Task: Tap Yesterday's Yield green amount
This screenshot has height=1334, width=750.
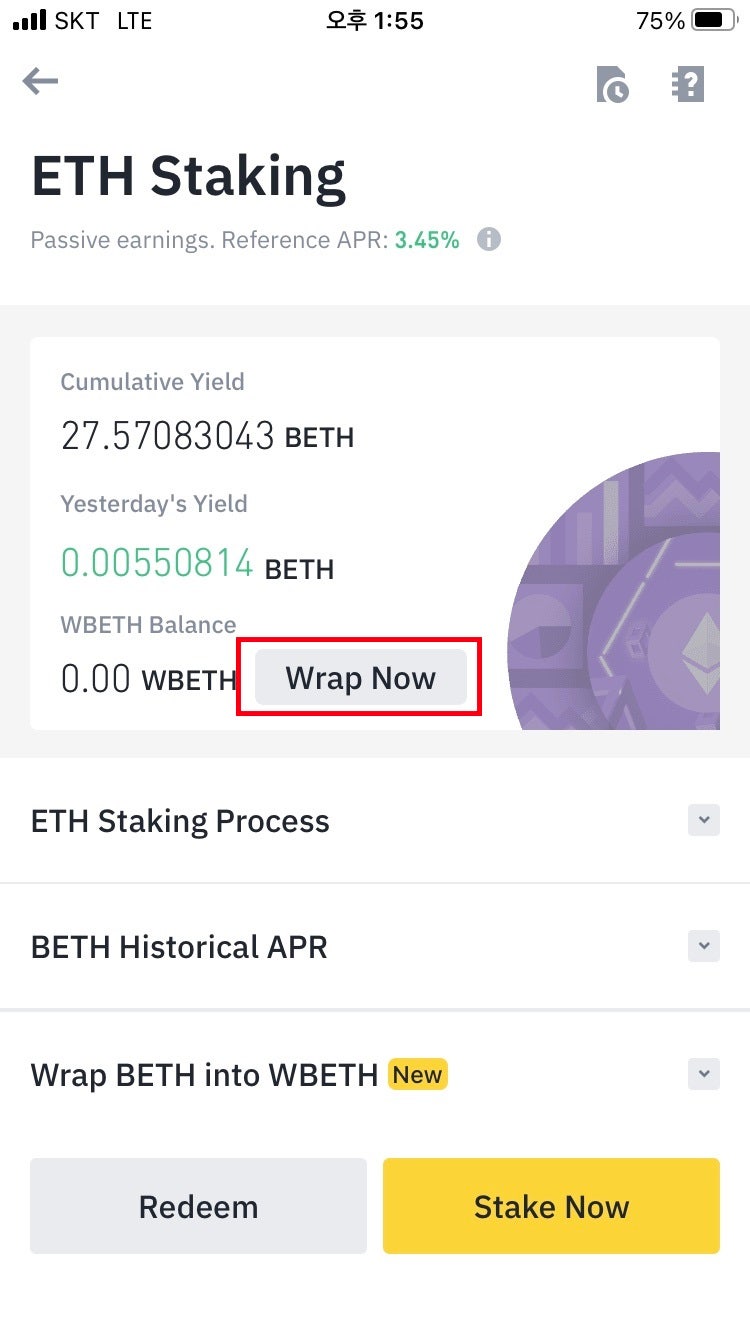Action: click(157, 563)
